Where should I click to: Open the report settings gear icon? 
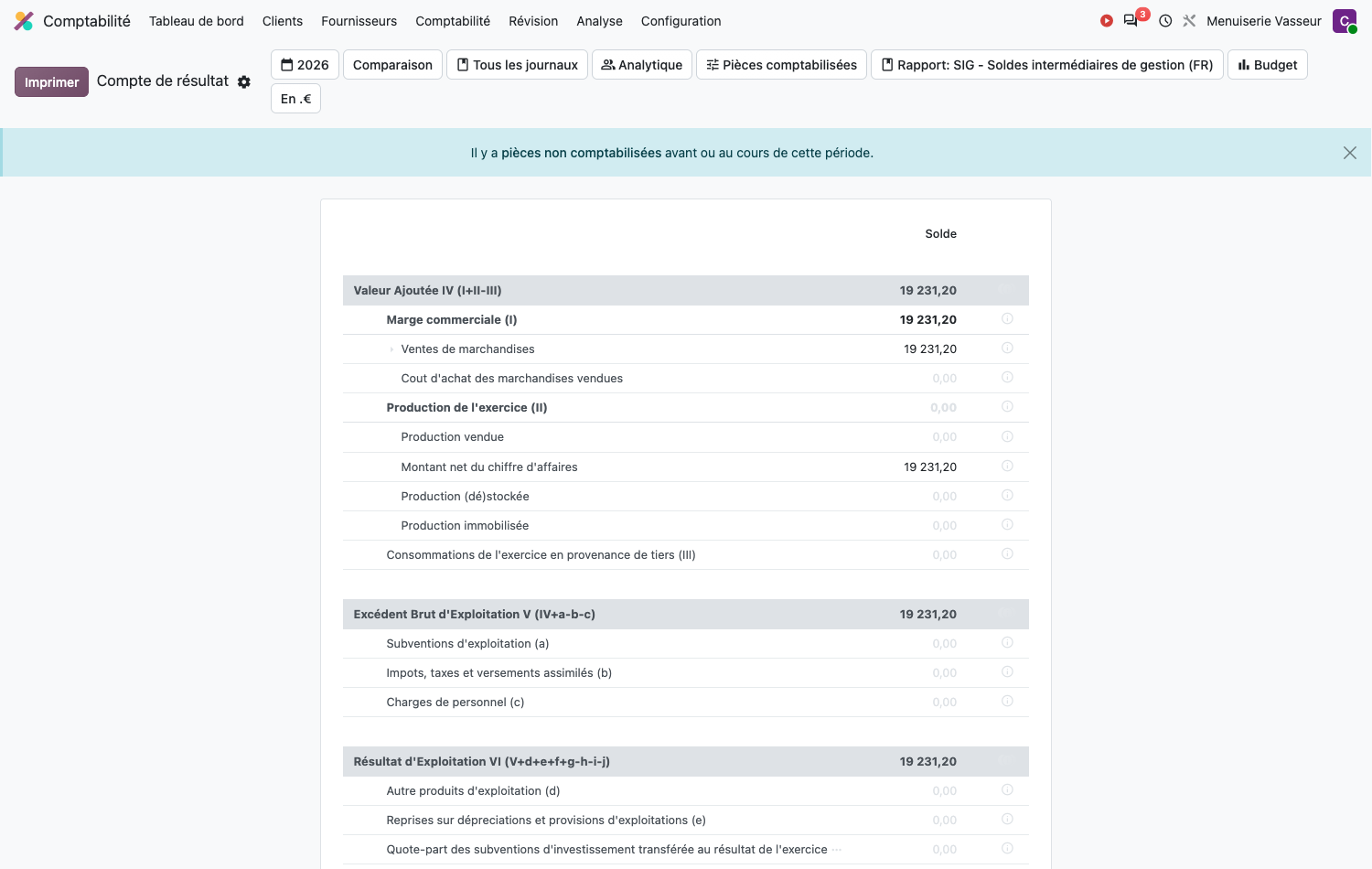pyautogui.click(x=244, y=81)
